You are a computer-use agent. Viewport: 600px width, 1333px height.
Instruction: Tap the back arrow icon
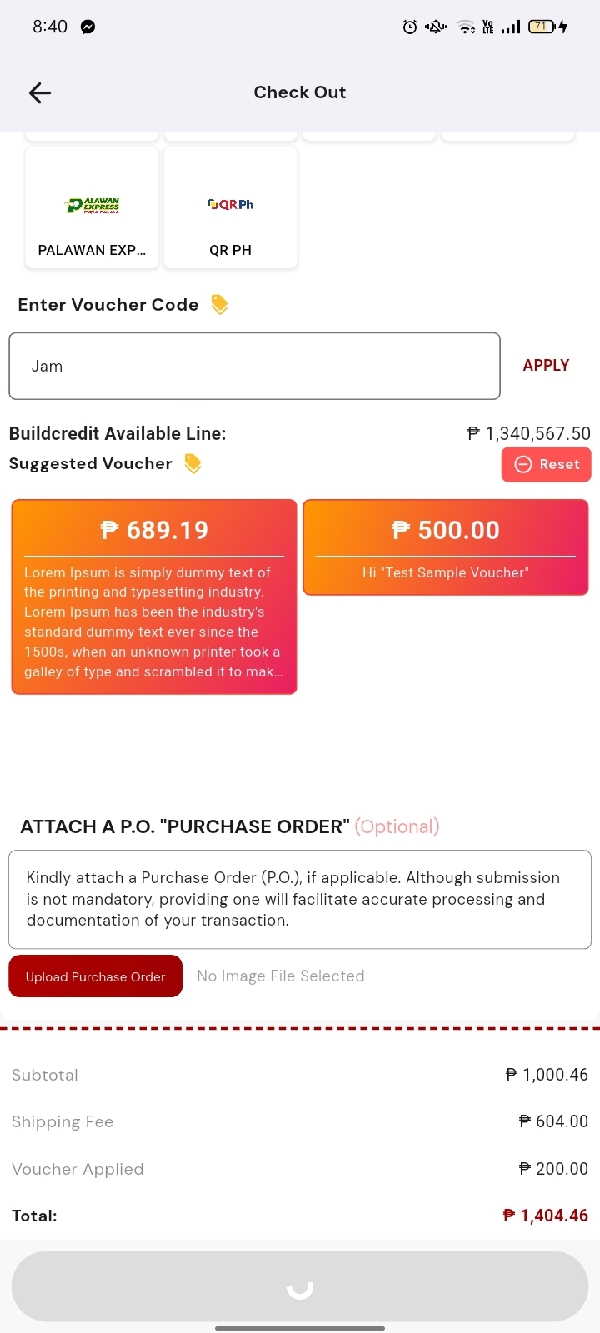click(x=40, y=93)
